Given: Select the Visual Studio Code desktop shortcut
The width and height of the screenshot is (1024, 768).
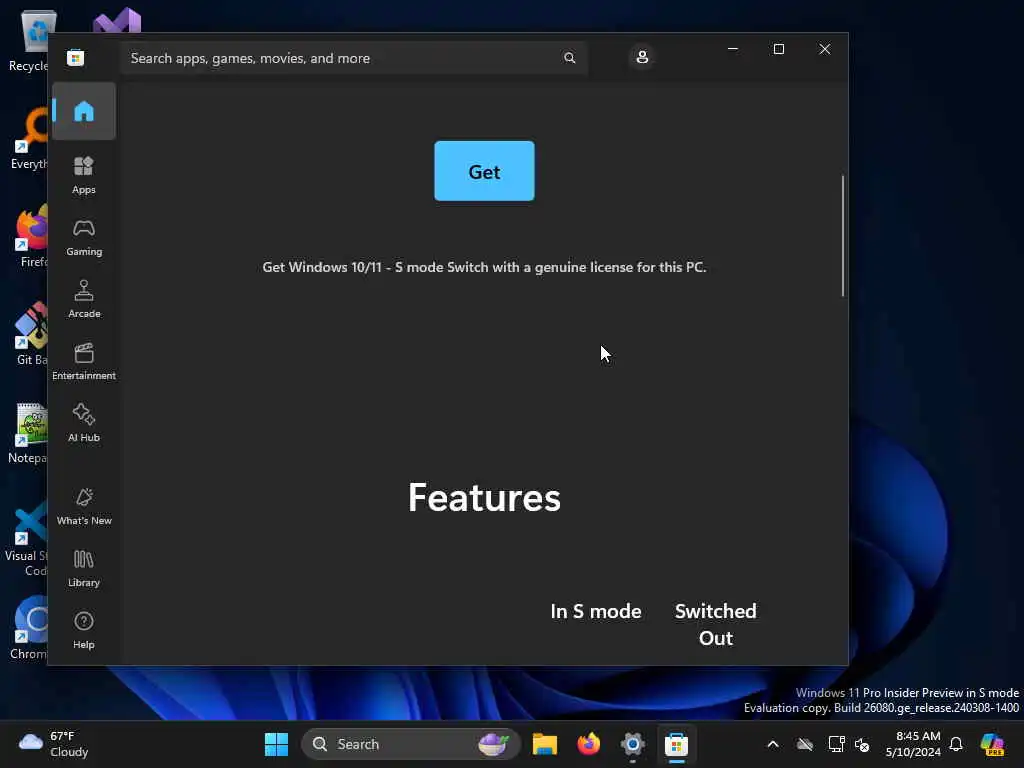Looking at the screenshot, I should (27, 539).
